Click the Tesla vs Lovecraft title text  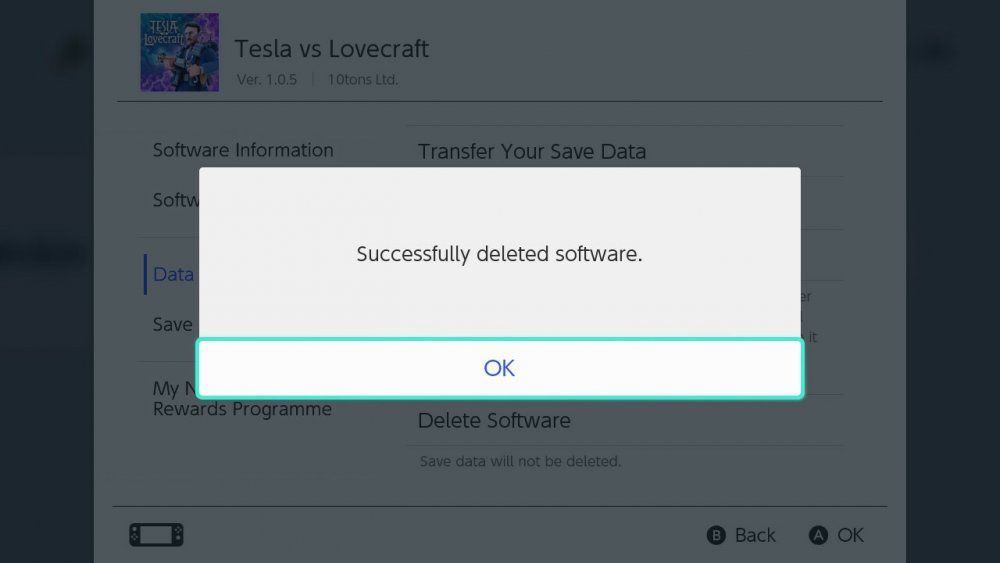(x=332, y=48)
